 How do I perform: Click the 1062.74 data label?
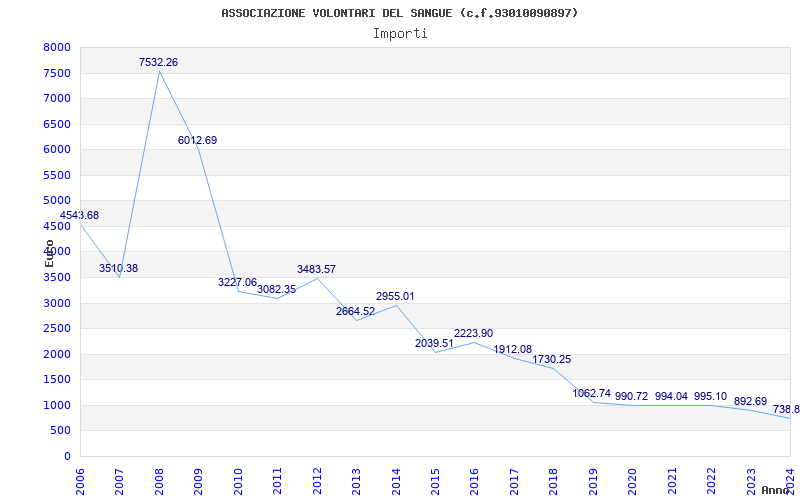click(x=592, y=393)
